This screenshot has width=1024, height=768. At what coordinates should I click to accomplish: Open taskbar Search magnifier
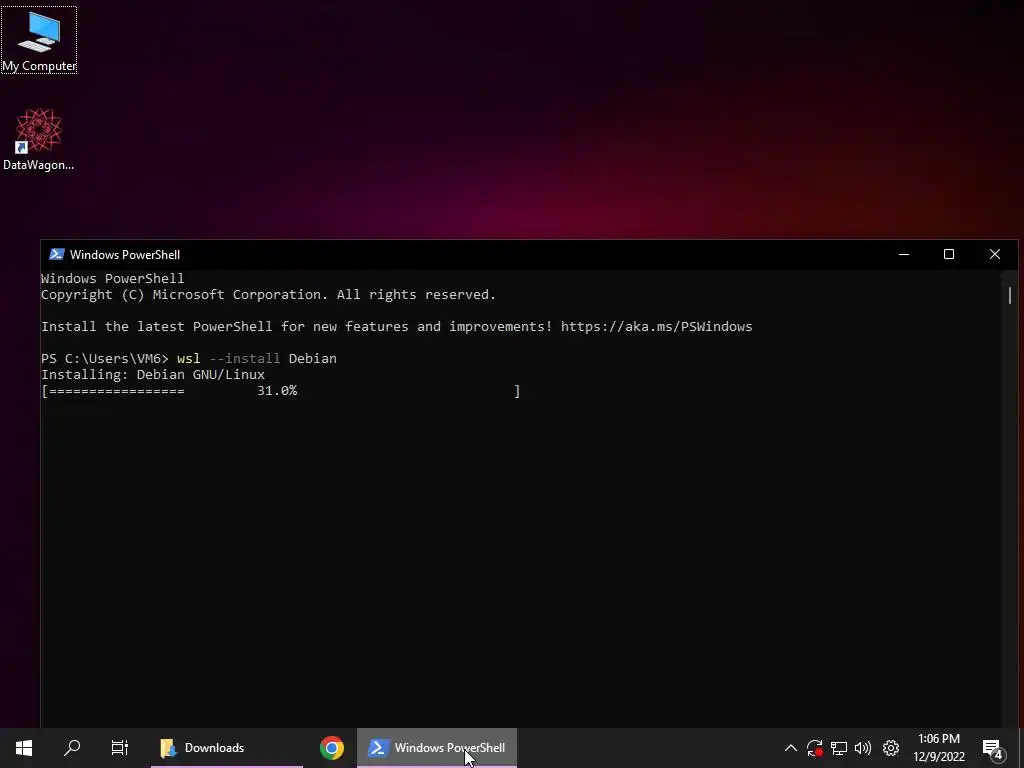click(72, 748)
